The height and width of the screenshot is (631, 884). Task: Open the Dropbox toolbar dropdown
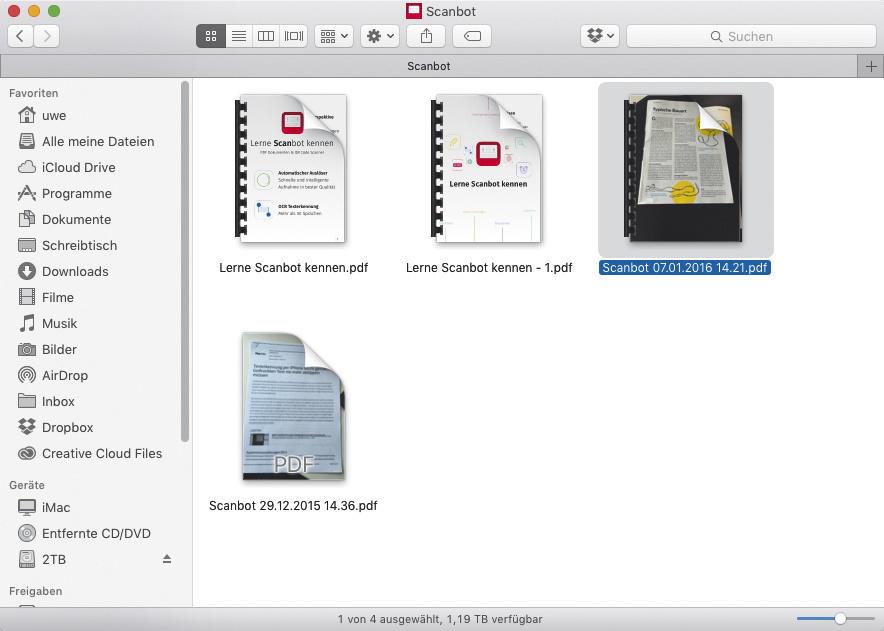pyautogui.click(x=600, y=36)
